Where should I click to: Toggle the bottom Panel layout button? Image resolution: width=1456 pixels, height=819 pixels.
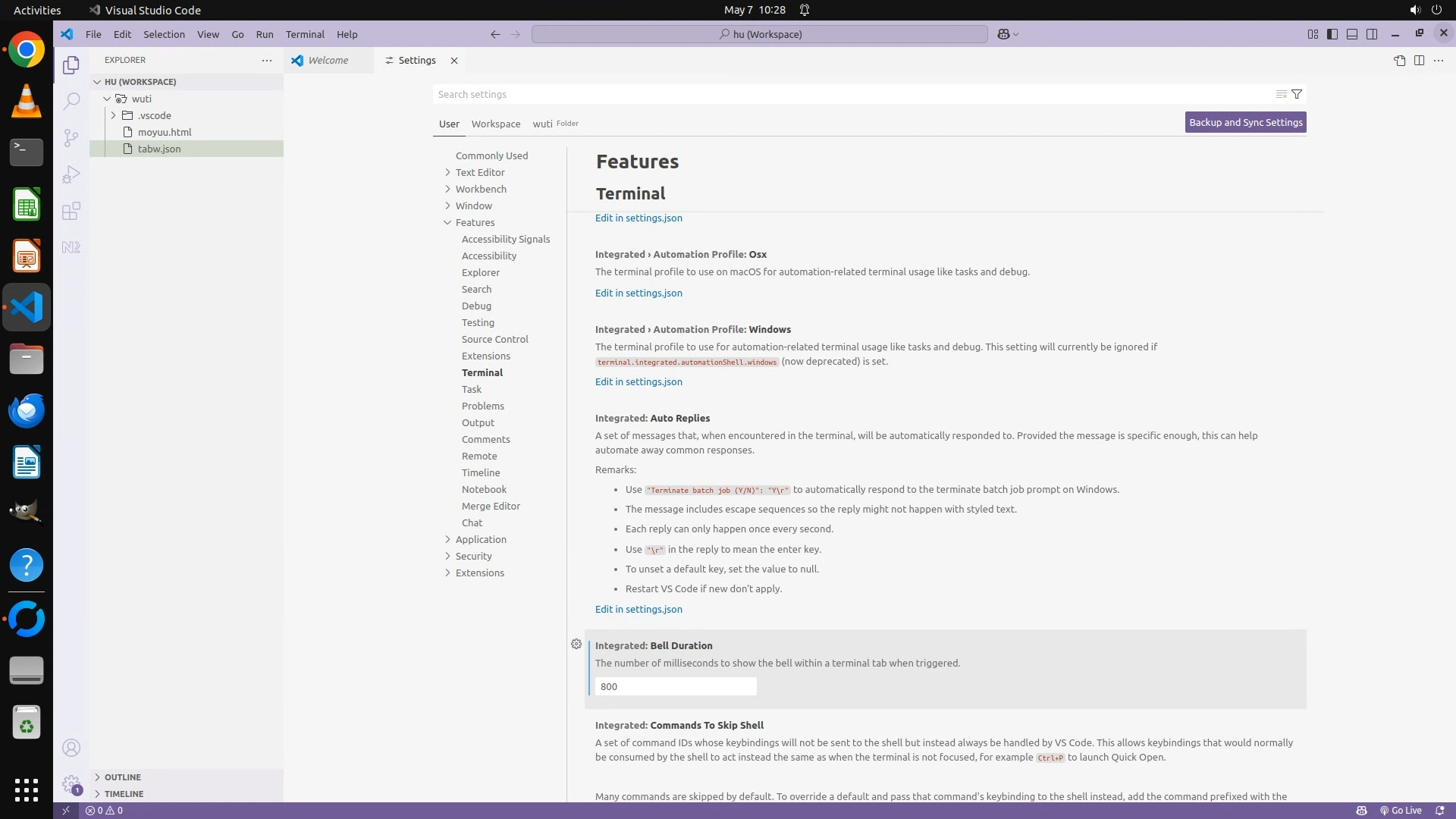[1352, 34]
